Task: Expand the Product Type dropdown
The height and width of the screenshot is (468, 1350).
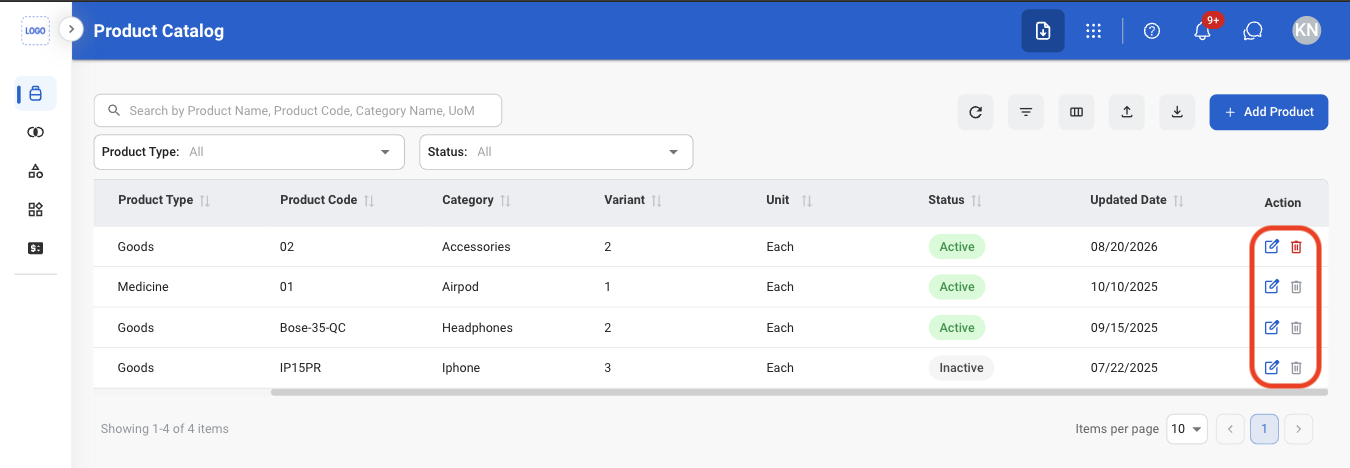Action: (249, 152)
